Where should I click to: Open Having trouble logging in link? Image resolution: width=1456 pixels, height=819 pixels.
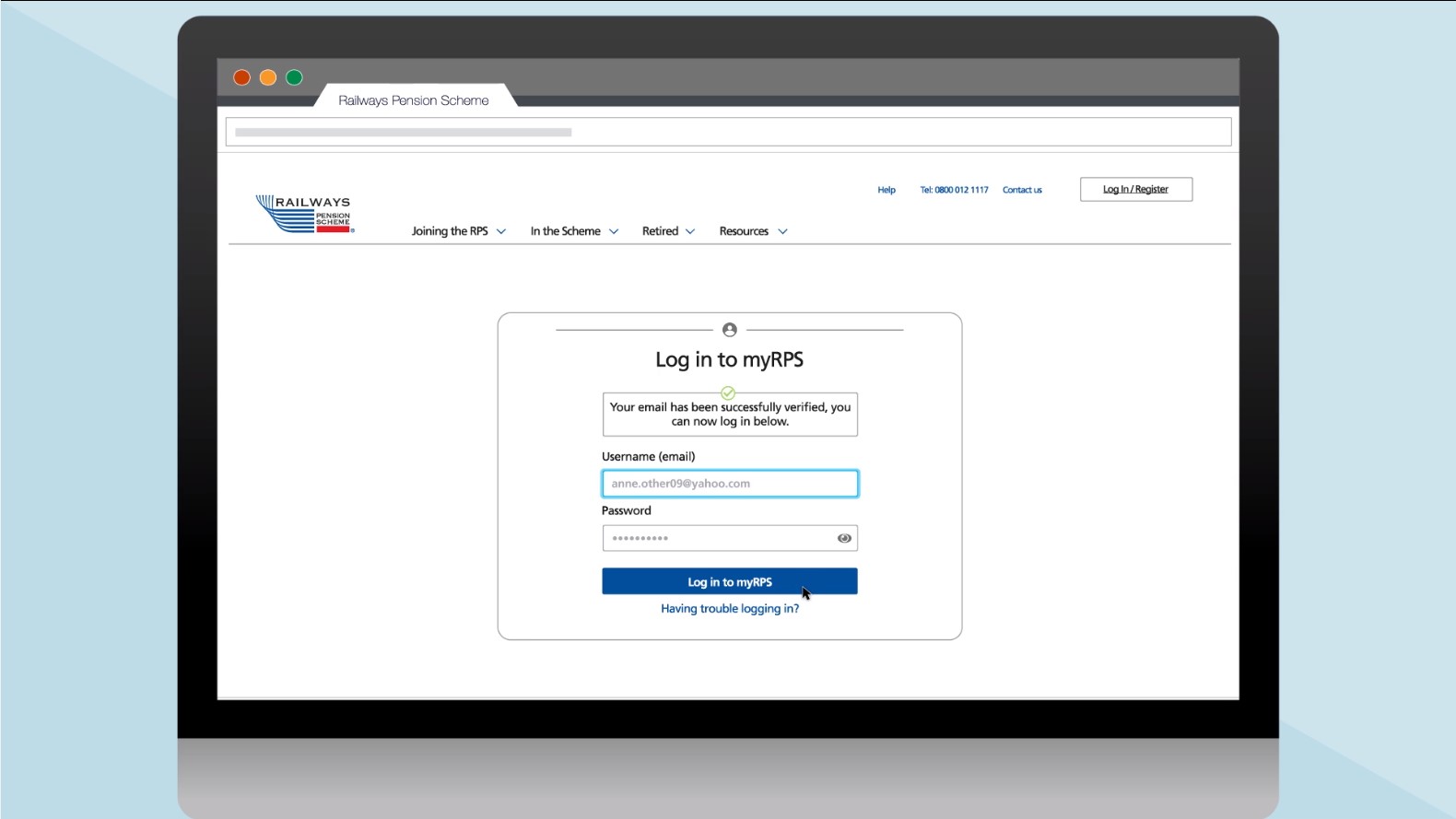tap(730, 609)
